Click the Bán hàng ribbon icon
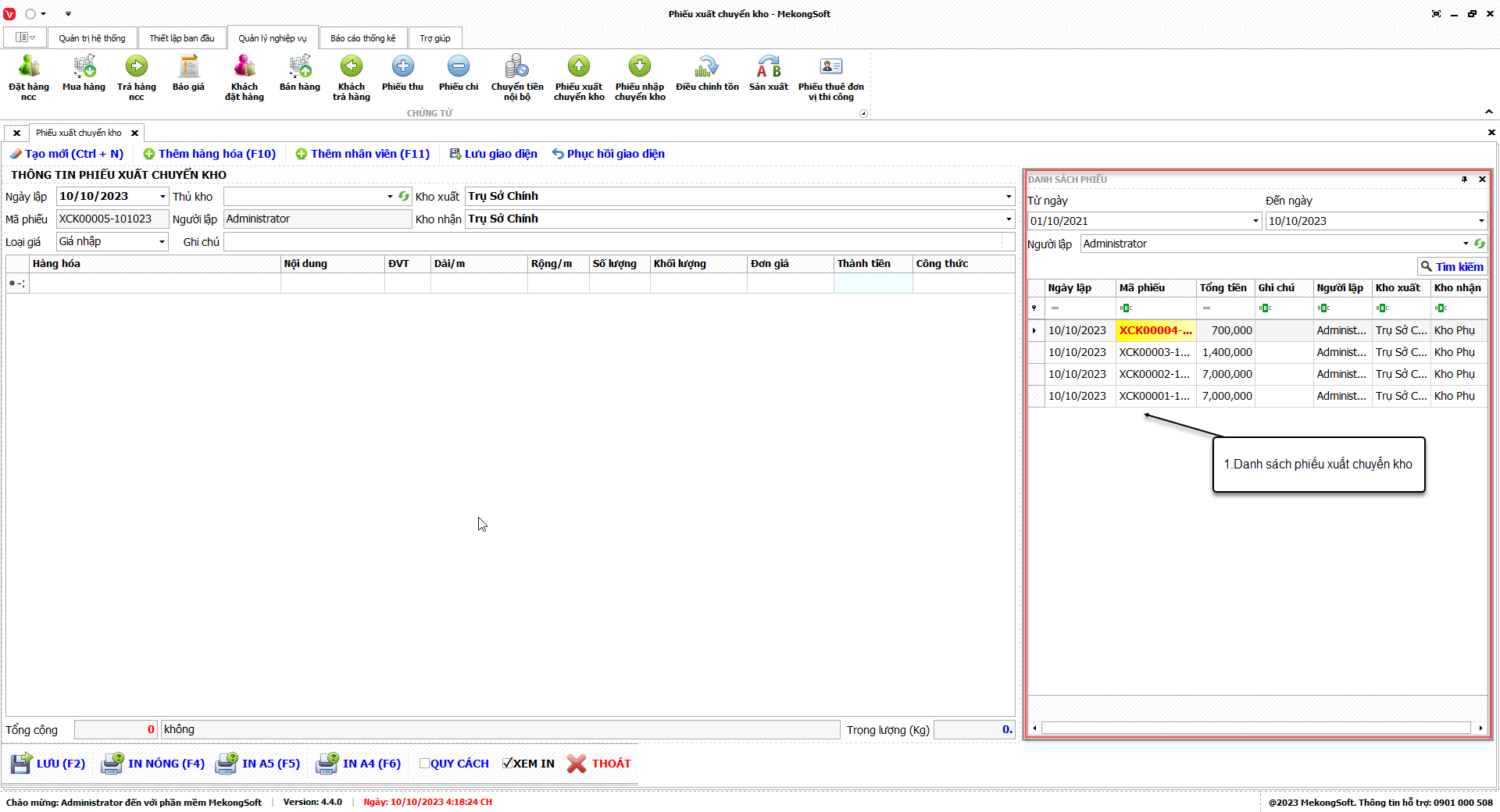Image resolution: width=1500 pixels, height=812 pixels. (300, 75)
